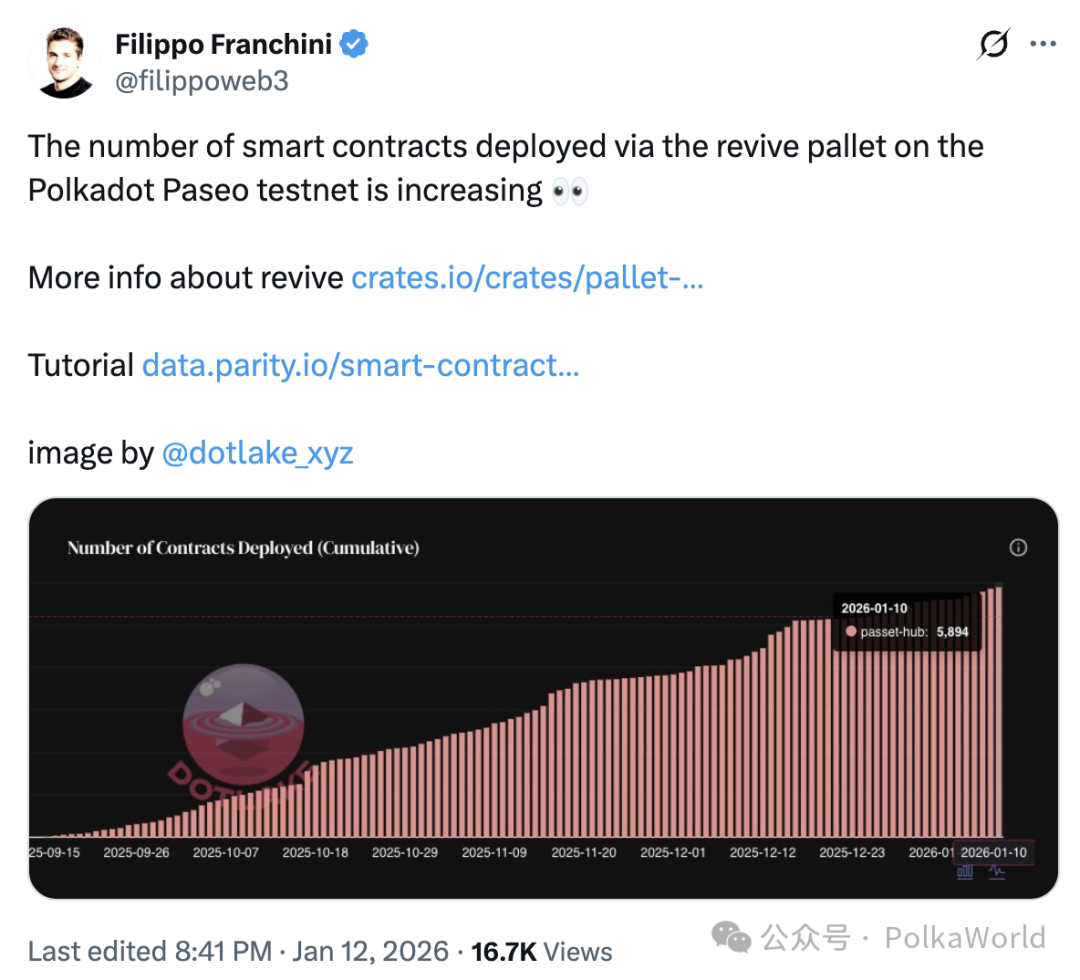Switch chart to line view icon
This screenshot has width=1080, height=980.
(997, 870)
